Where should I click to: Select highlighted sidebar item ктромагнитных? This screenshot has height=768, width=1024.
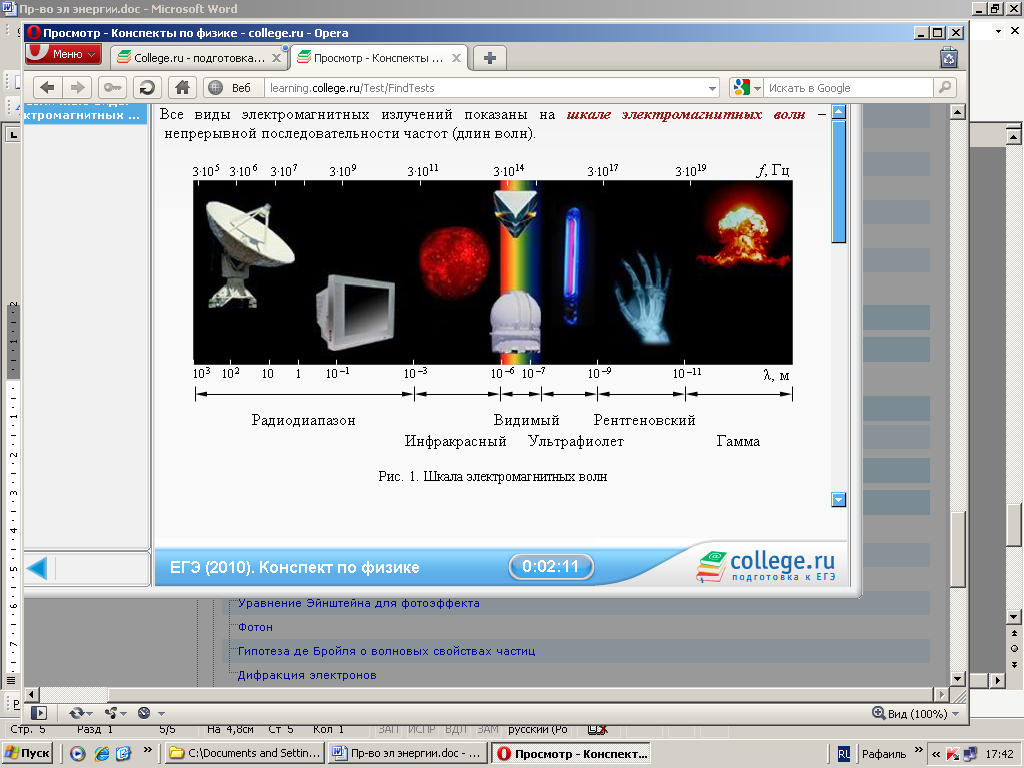[85, 115]
